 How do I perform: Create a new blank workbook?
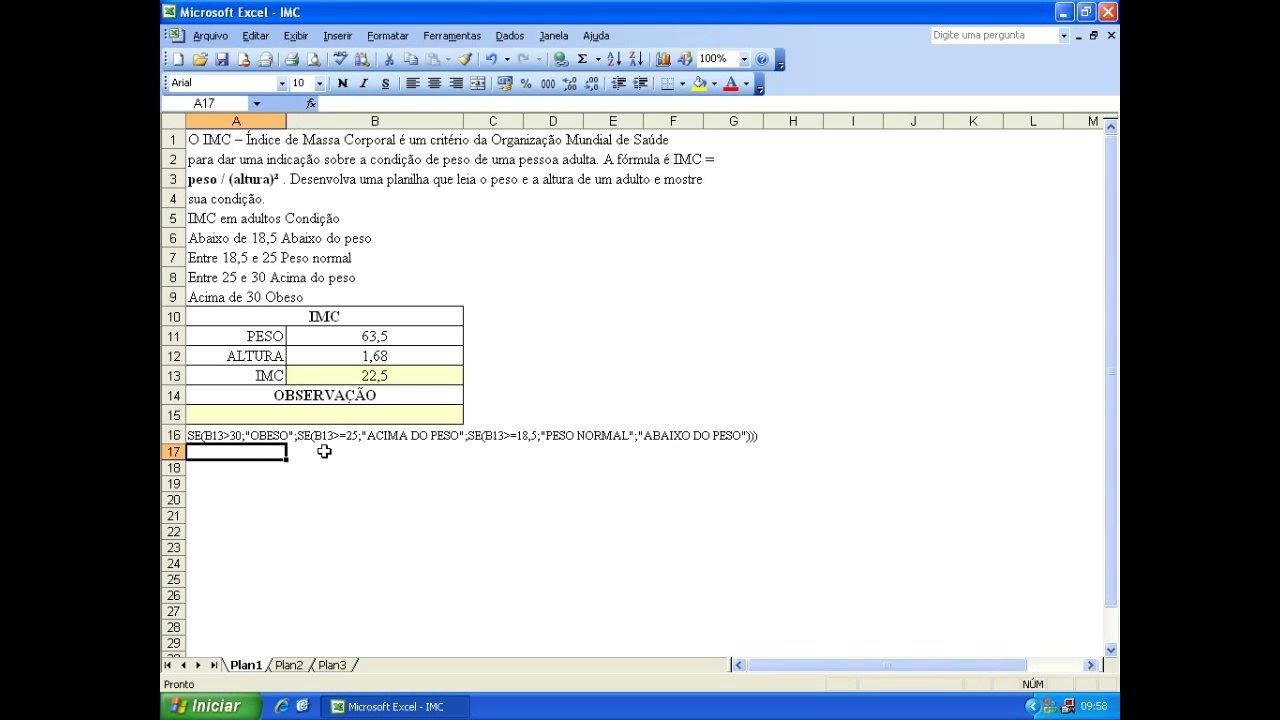tap(178, 59)
